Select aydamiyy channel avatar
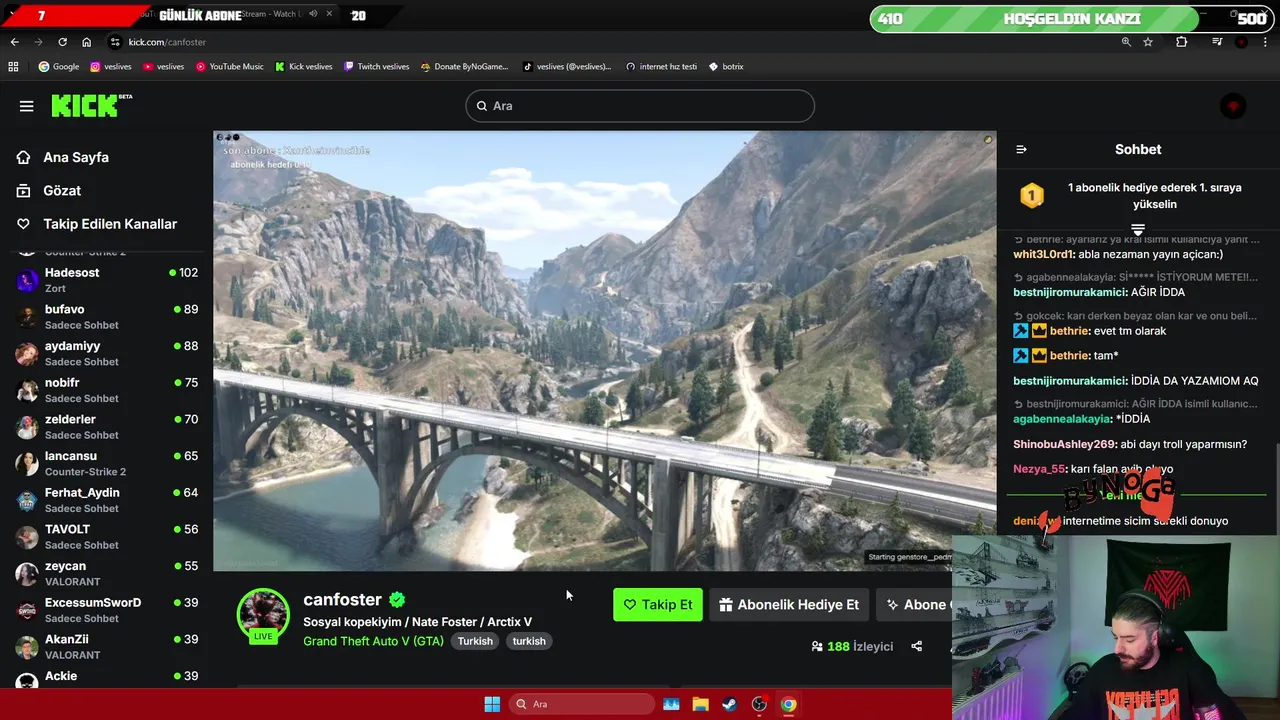This screenshot has height=720, width=1280. 27,353
